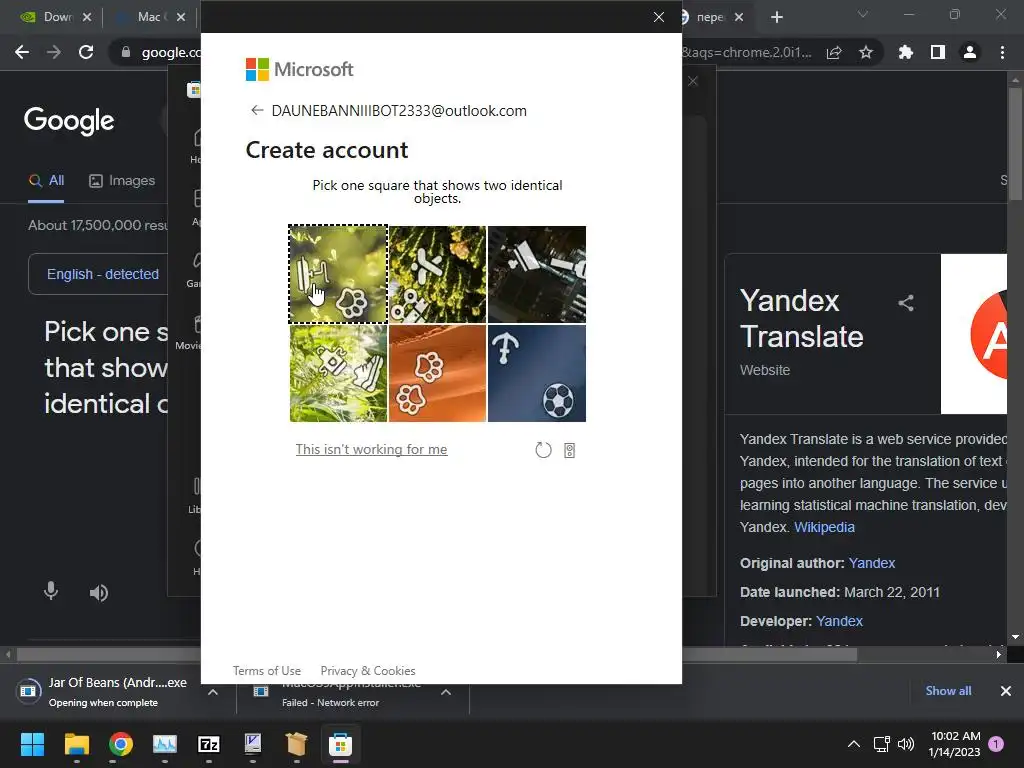Image resolution: width=1024 pixels, height=768 pixels.
Task: Click the Yandex Translate logo image
Action: coord(974,334)
